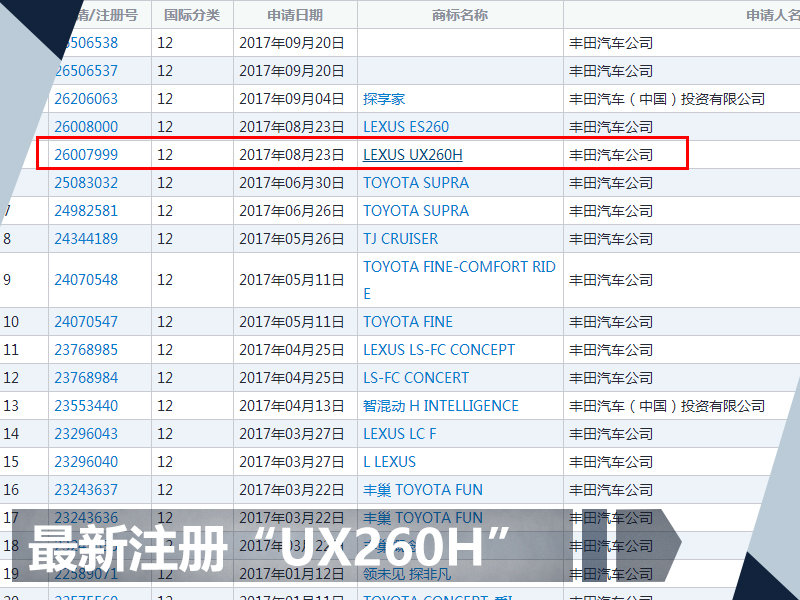Open registration number 23553440
The image size is (800, 600).
[86, 406]
